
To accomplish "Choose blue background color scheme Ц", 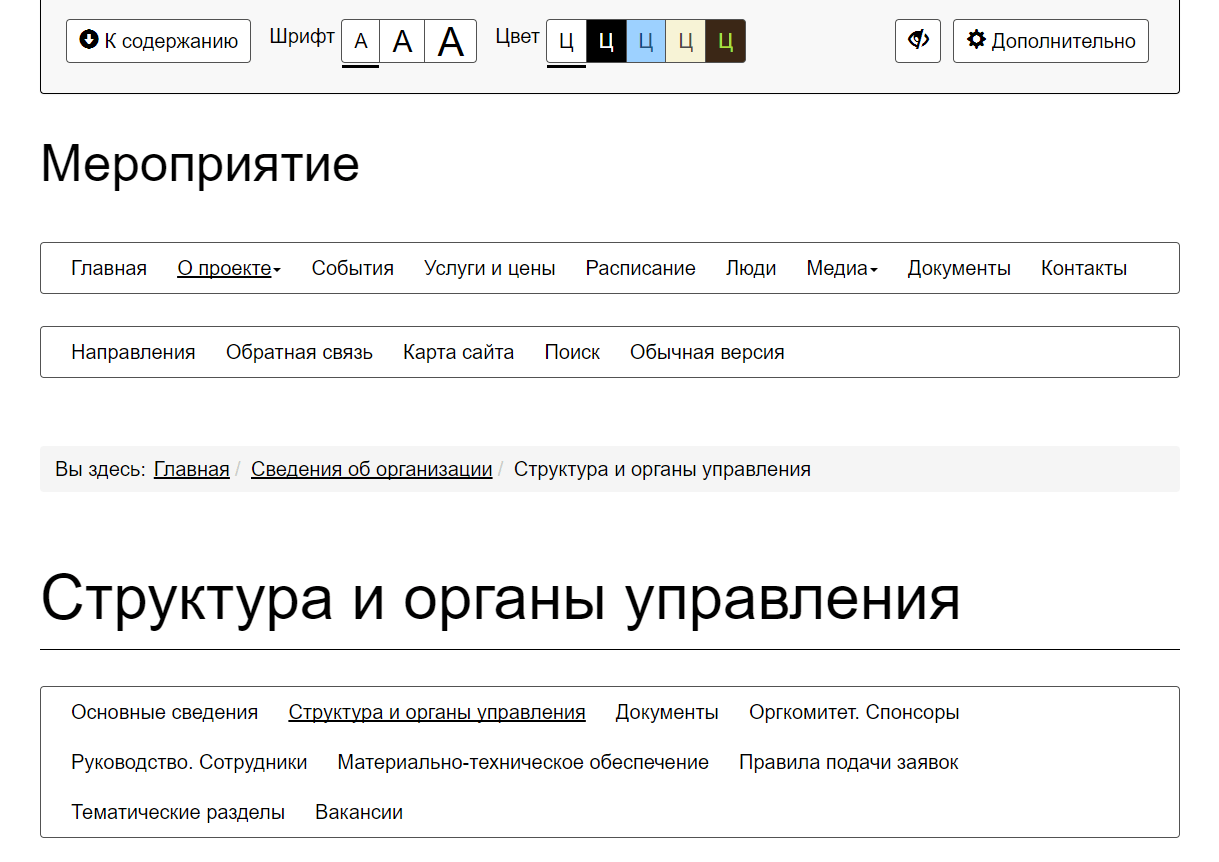I will (646, 42).
